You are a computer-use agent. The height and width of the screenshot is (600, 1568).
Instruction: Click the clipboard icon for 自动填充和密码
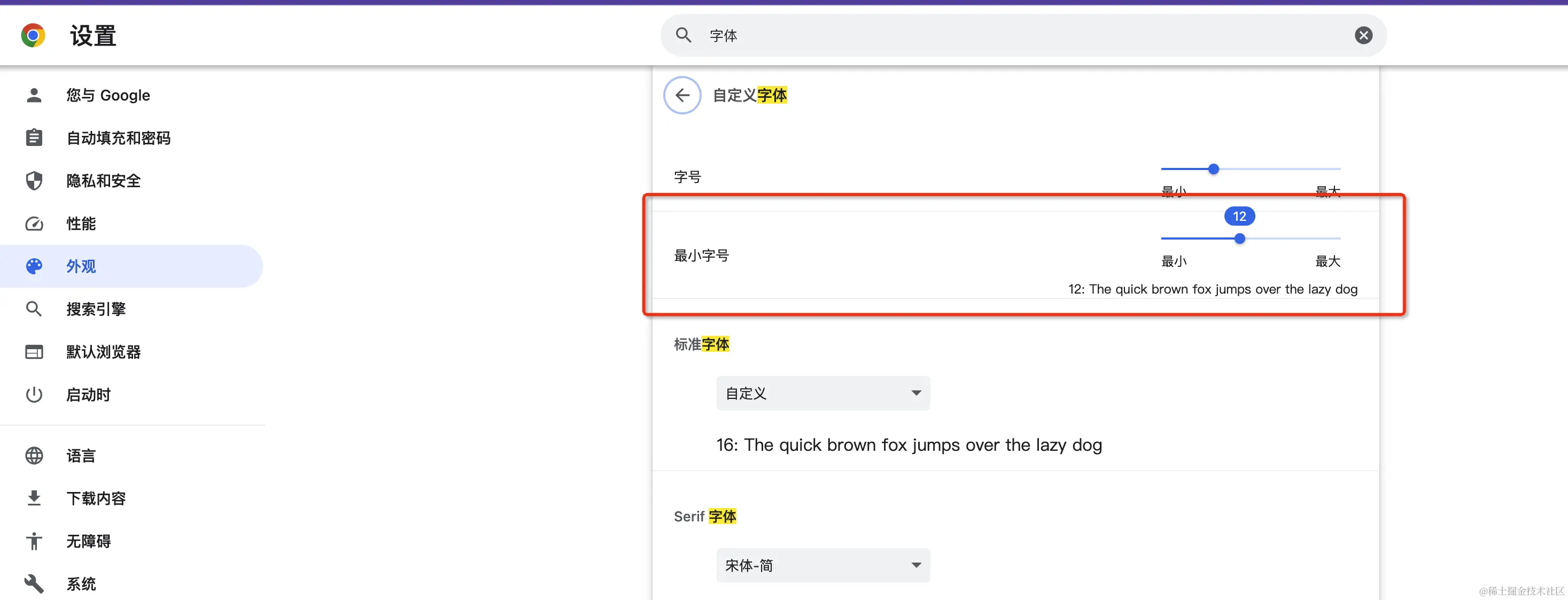[x=34, y=137]
